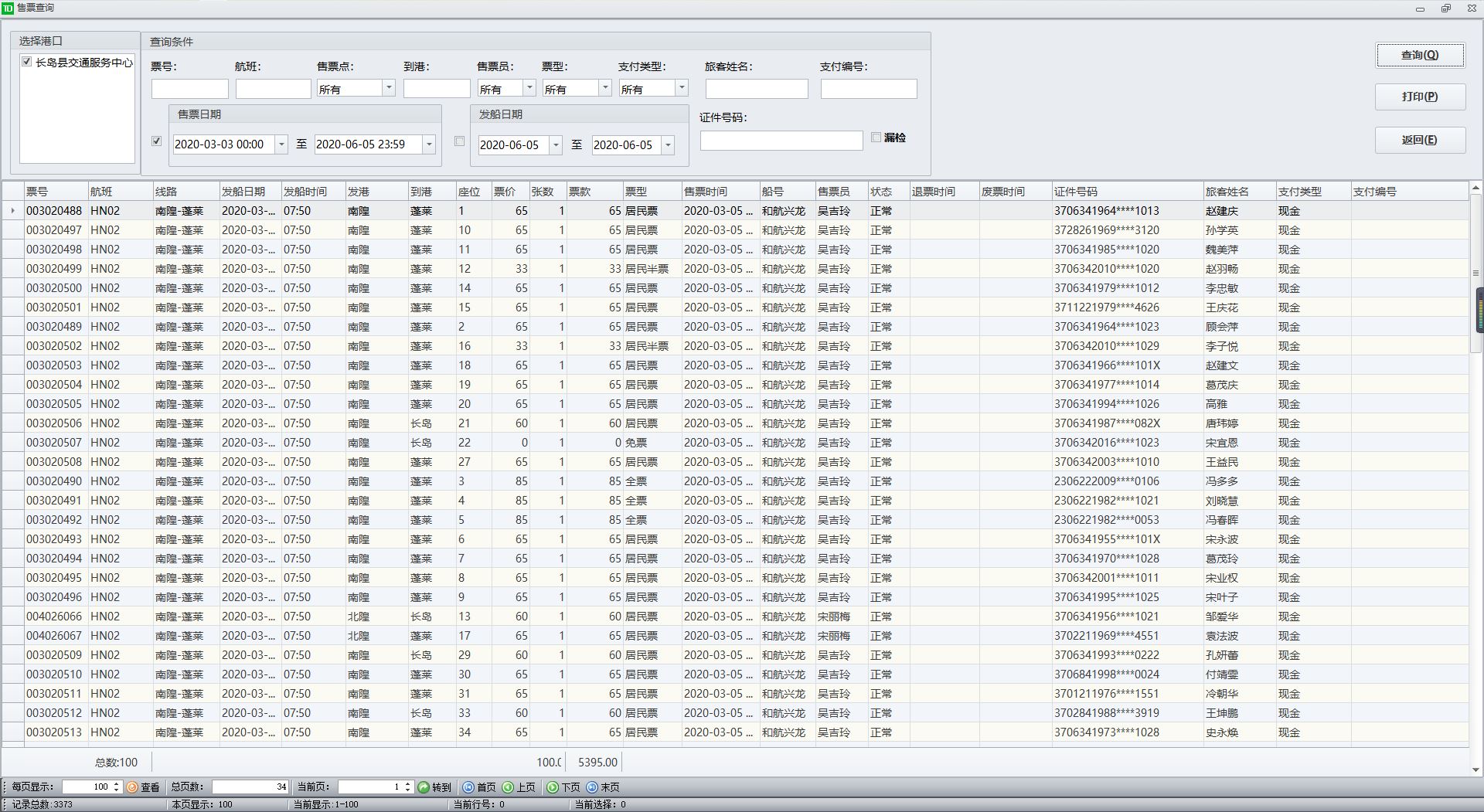Open the 支付类型 dropdown
The image size is (1484, 812).
[x=682, y=88]
